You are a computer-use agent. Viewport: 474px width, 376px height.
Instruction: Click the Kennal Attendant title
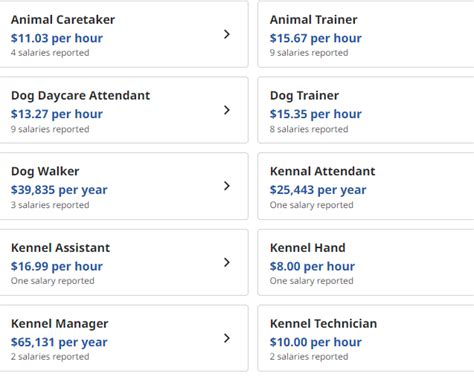click(x=323, y=171)
